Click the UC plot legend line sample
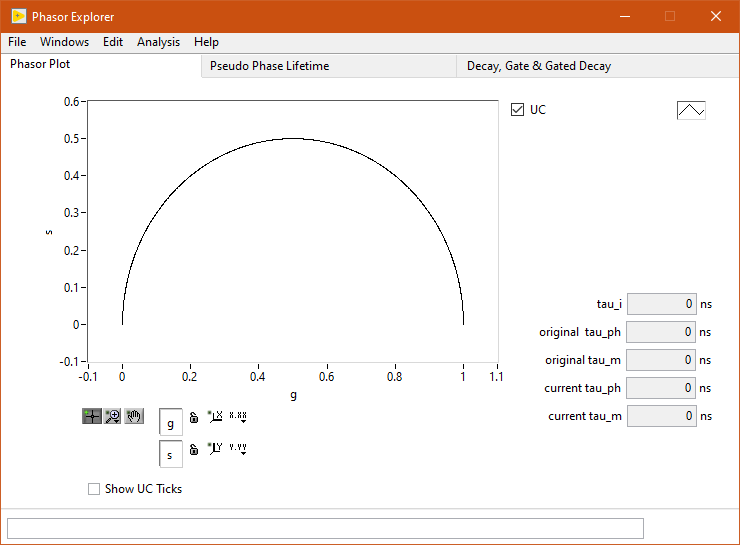The image size is (740, 545). pyautogui.click(x=691, y=110)
